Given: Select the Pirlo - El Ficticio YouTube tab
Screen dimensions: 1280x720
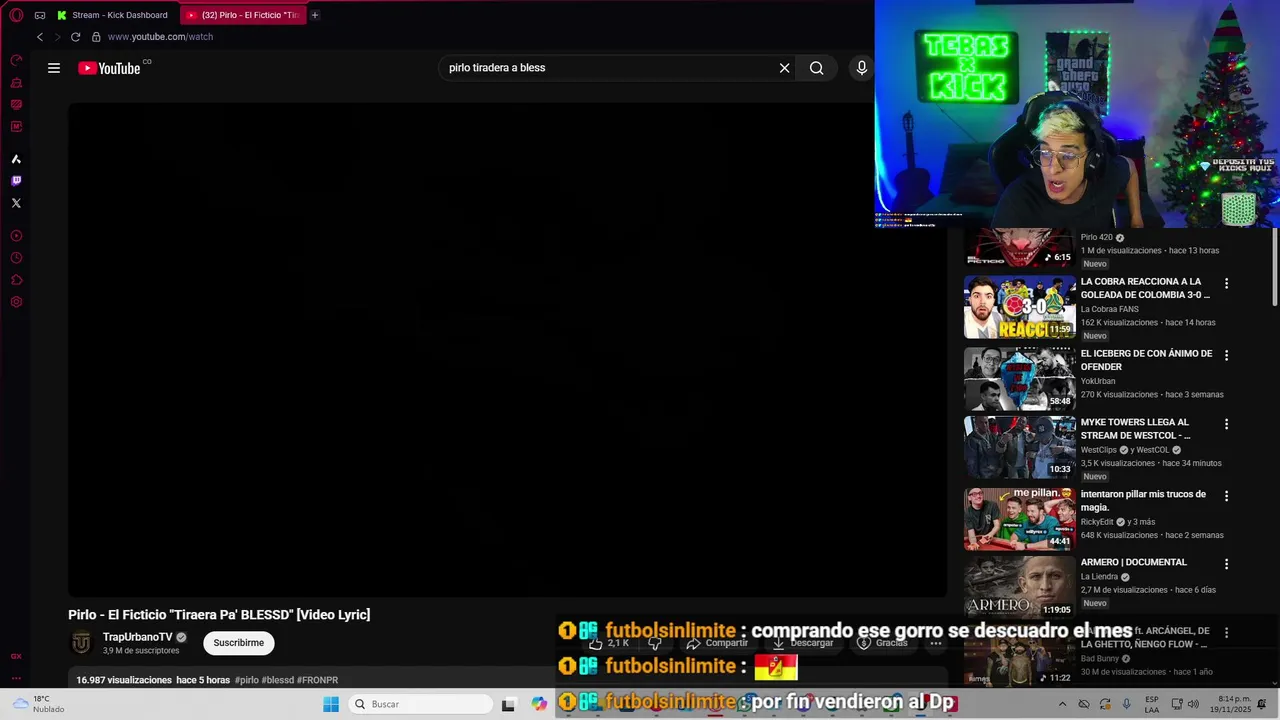Looking at the screenshot, I should coord(243,15).
